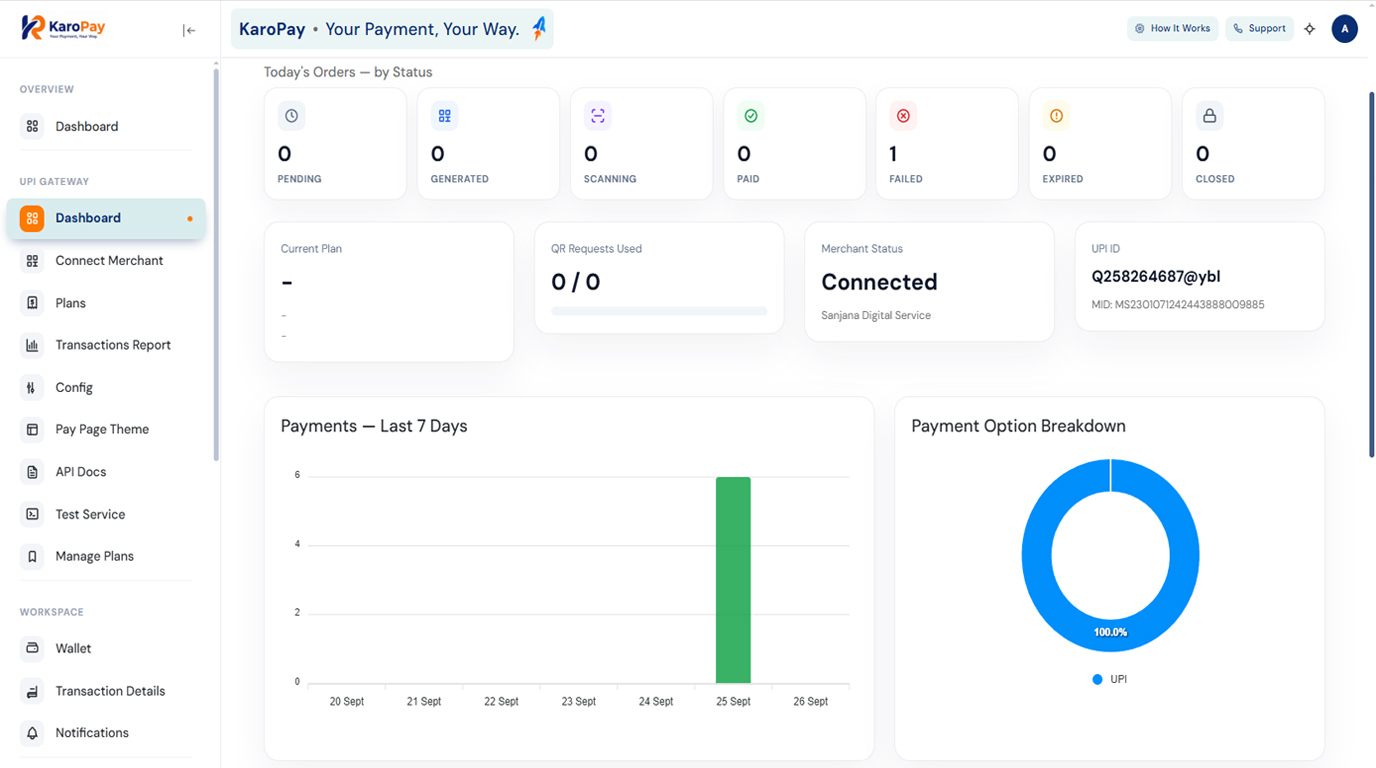Select the active Dashboard under UPI Gateway

point(106,218)
